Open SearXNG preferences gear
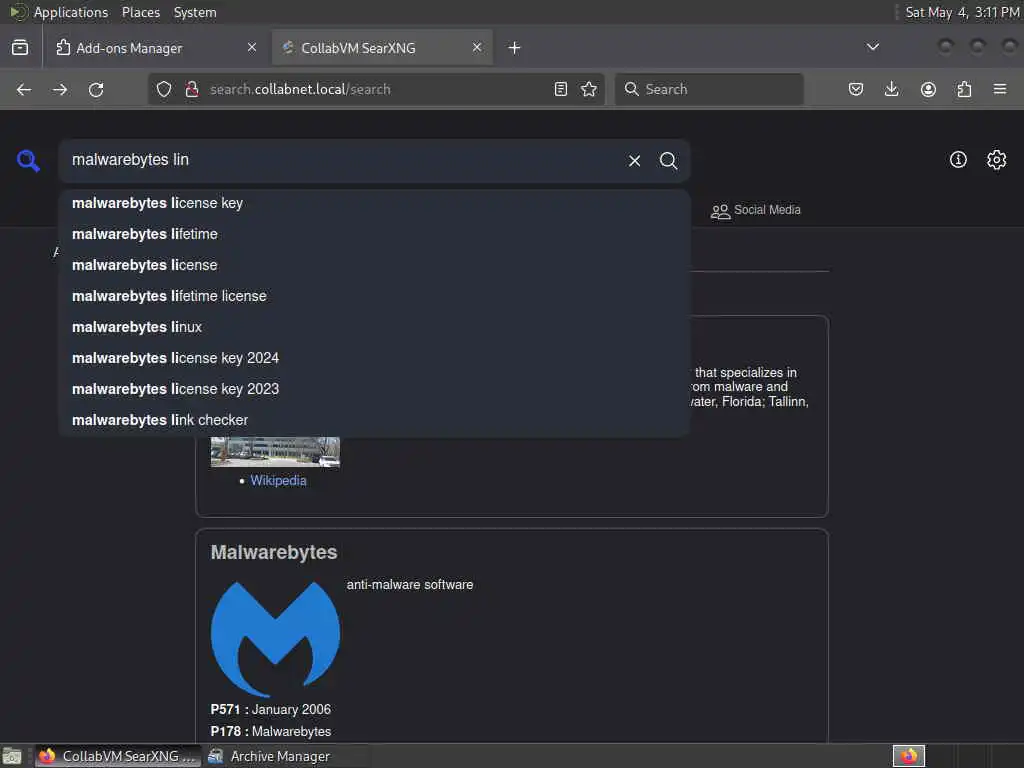 [x=997, y=159]
